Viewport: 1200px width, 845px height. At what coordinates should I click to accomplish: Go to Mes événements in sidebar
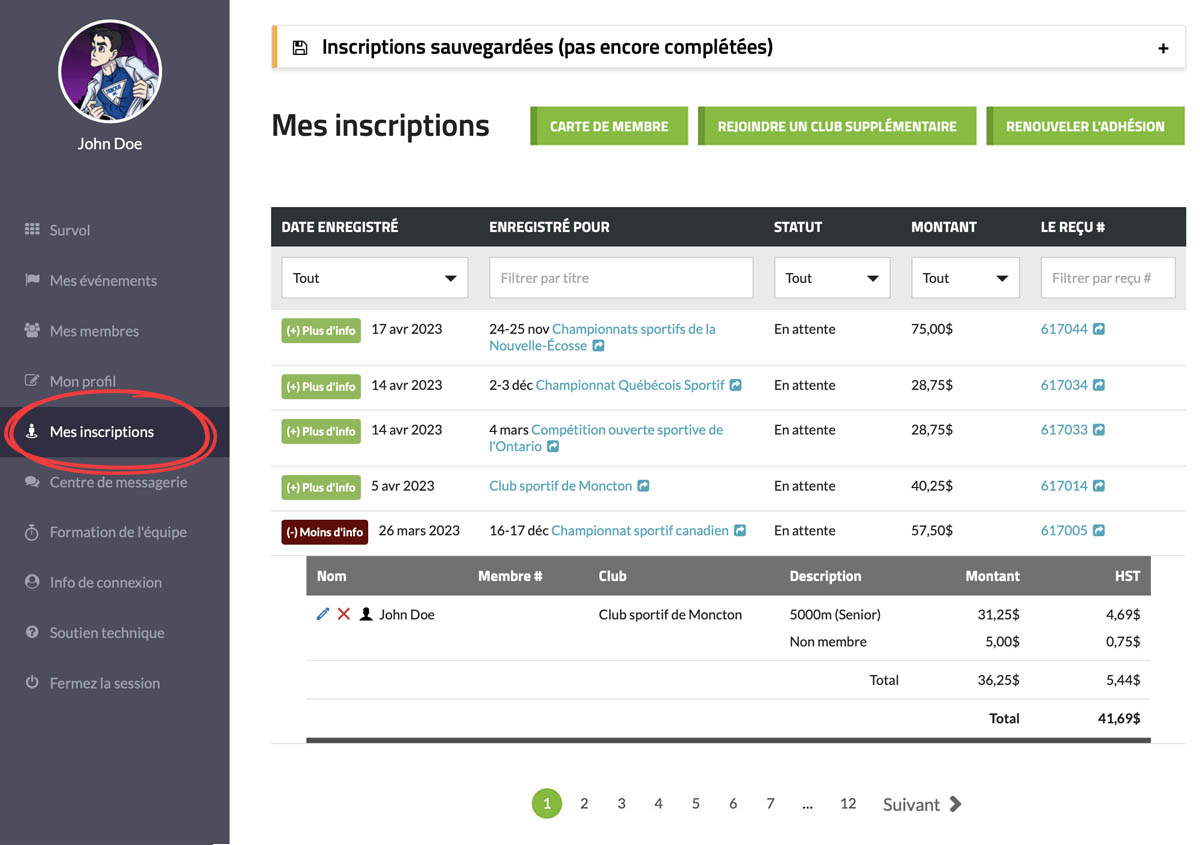[103, 281]
